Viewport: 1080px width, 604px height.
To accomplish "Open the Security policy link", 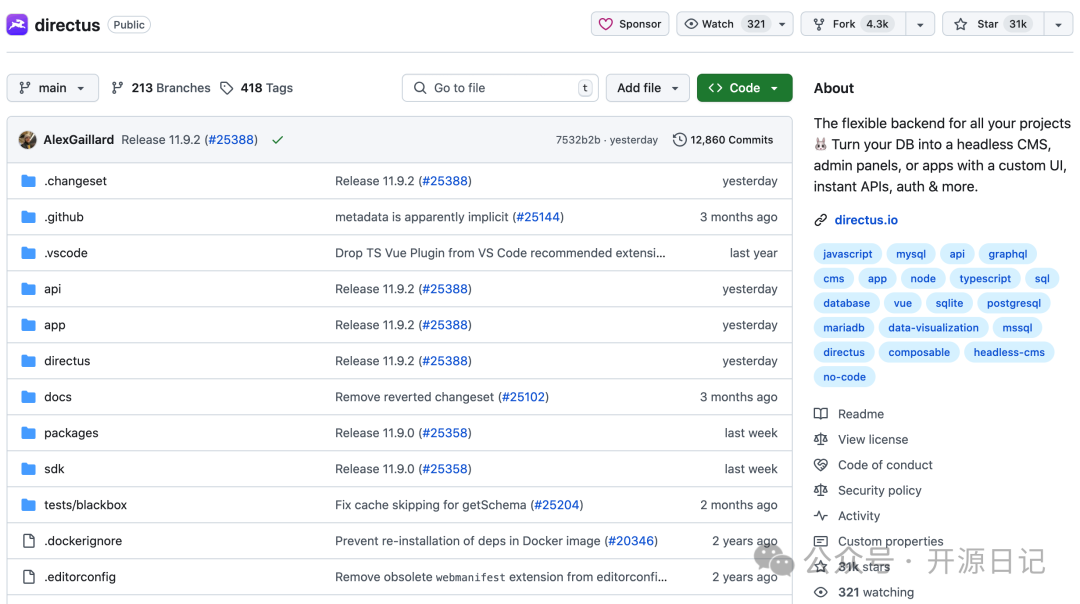I will pos(880,490).
